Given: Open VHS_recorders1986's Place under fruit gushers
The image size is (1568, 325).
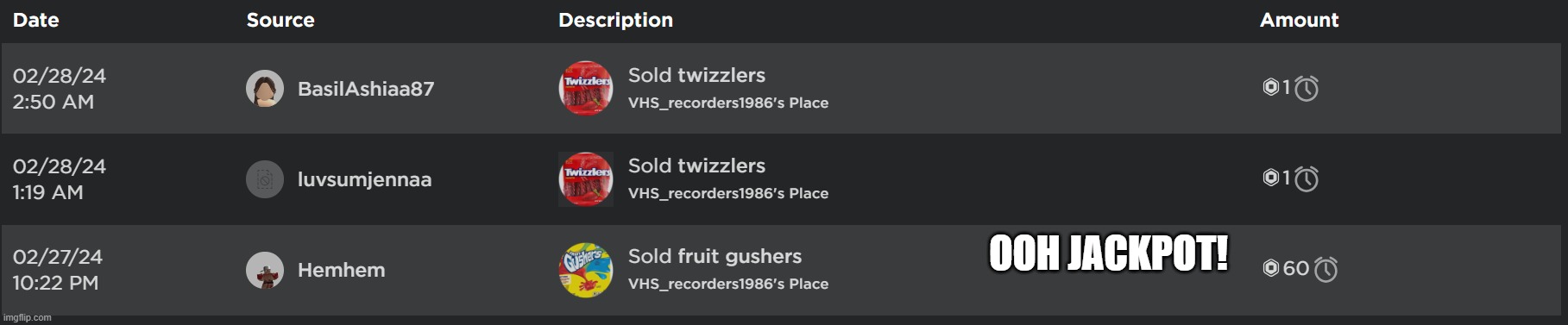Looking at the screenshot, I should tap(728, 284).
